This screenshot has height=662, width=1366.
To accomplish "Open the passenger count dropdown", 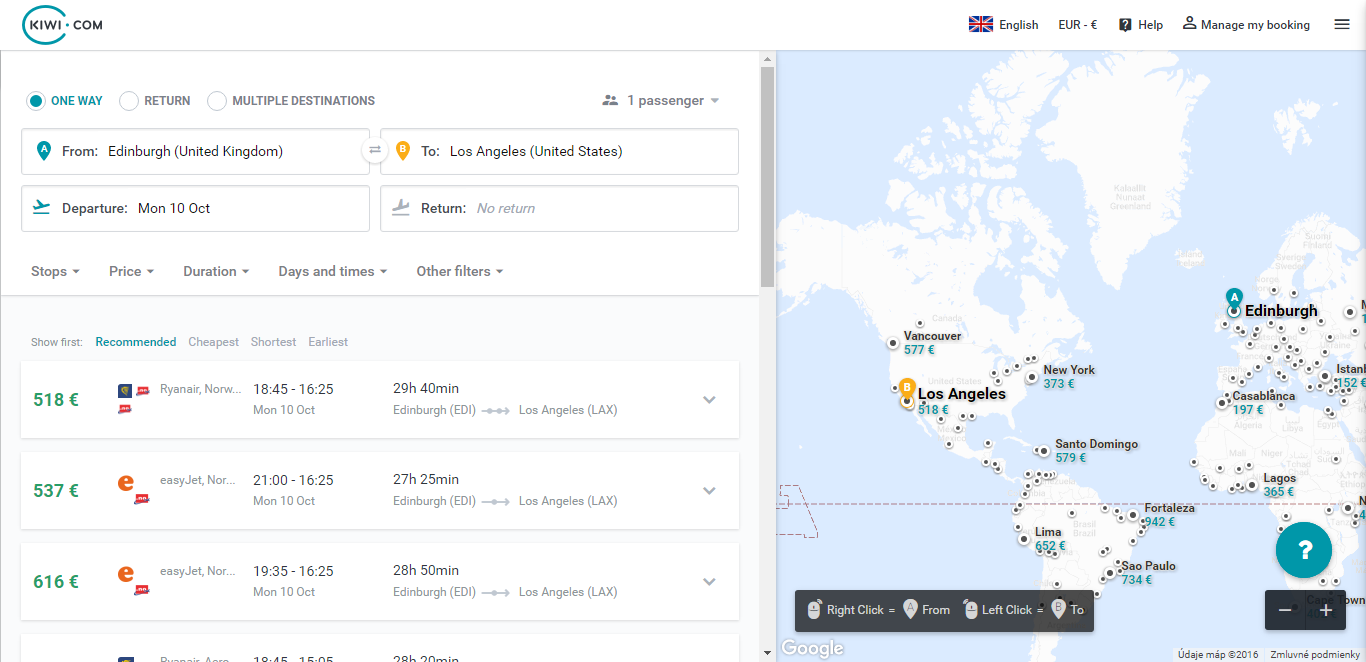I will pos(661,101).
